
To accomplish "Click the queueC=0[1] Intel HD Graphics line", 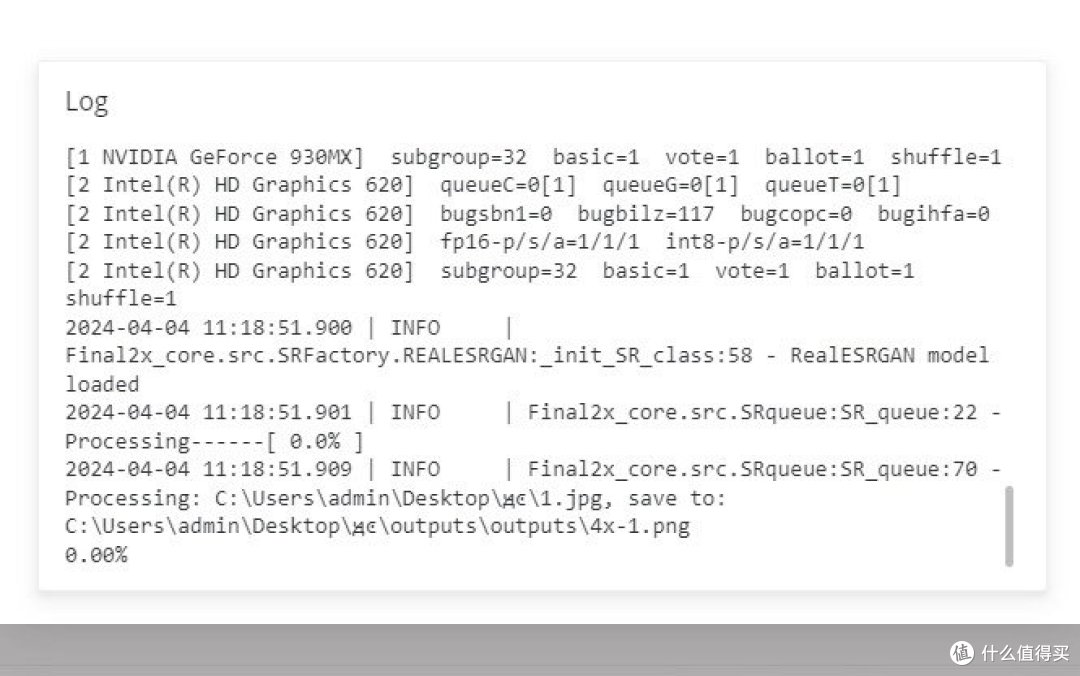I will (483, 185).
